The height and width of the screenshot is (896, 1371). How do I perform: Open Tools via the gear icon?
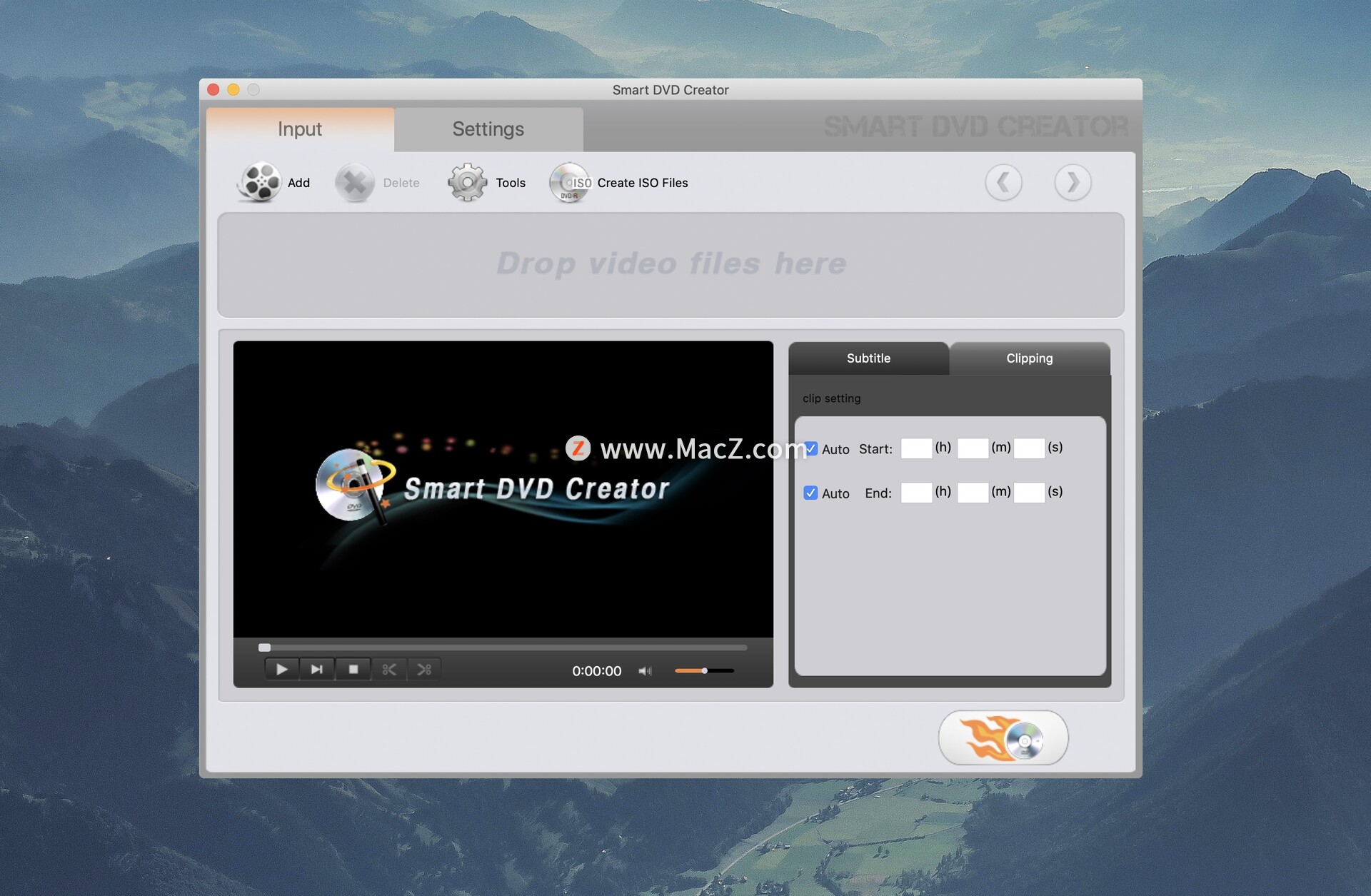pyautogui.click(x=468, y=183)
